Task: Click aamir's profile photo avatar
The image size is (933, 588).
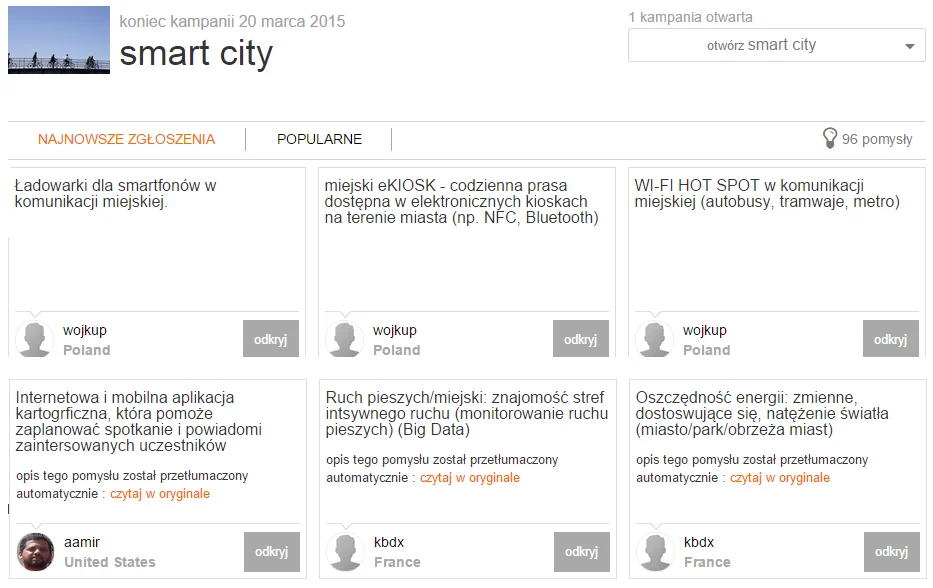Action: [36, 552]
